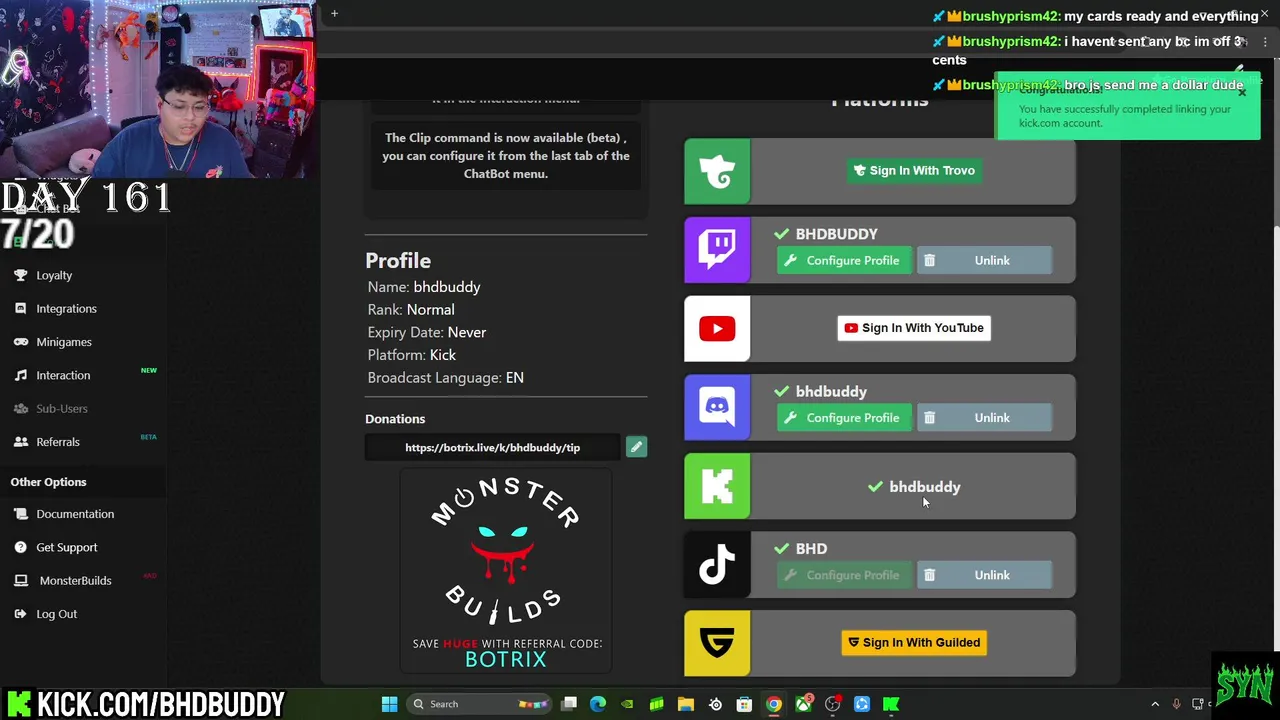Click the YouTube platform logo icon
This screenshot has width=1280, height=720.
717,328
